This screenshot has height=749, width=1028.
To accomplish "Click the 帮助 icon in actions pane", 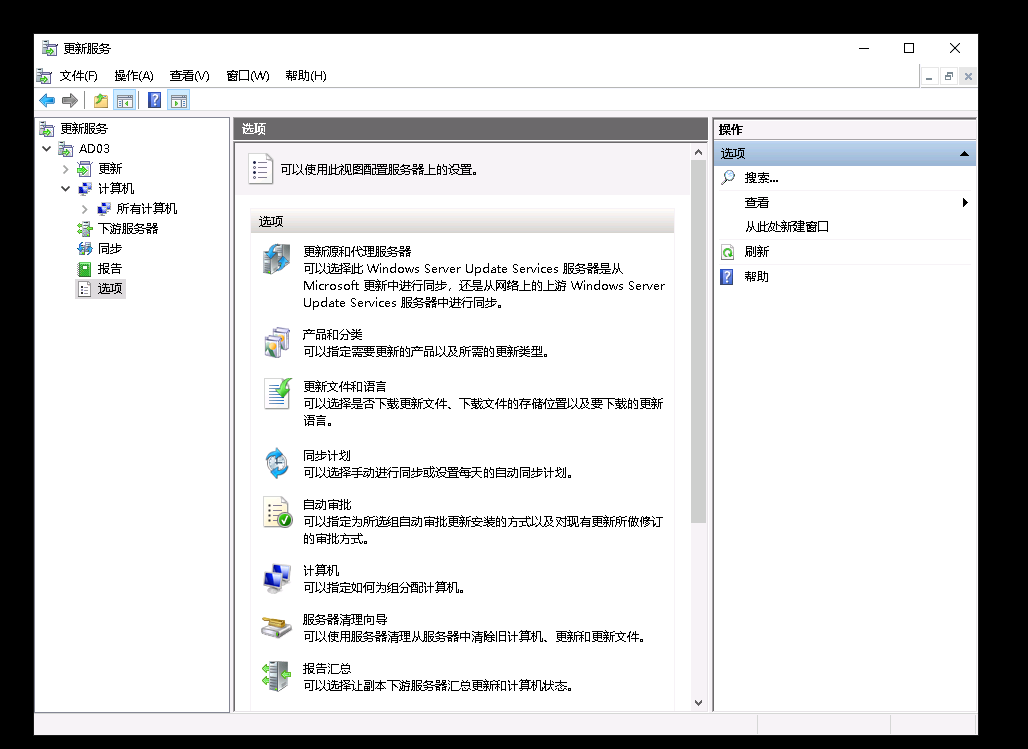I will pyautogui.click(x=727, y=277).
